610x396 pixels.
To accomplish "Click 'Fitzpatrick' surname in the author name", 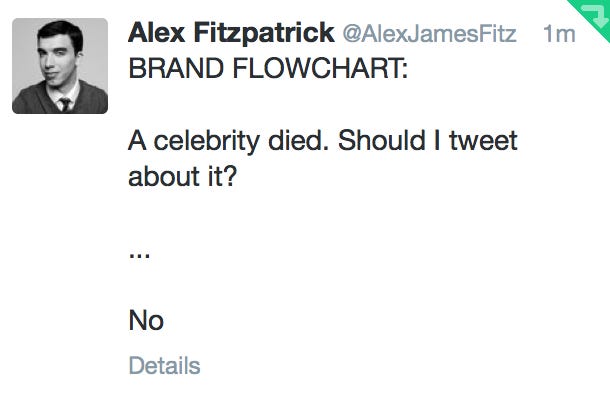I will point(264,33).
